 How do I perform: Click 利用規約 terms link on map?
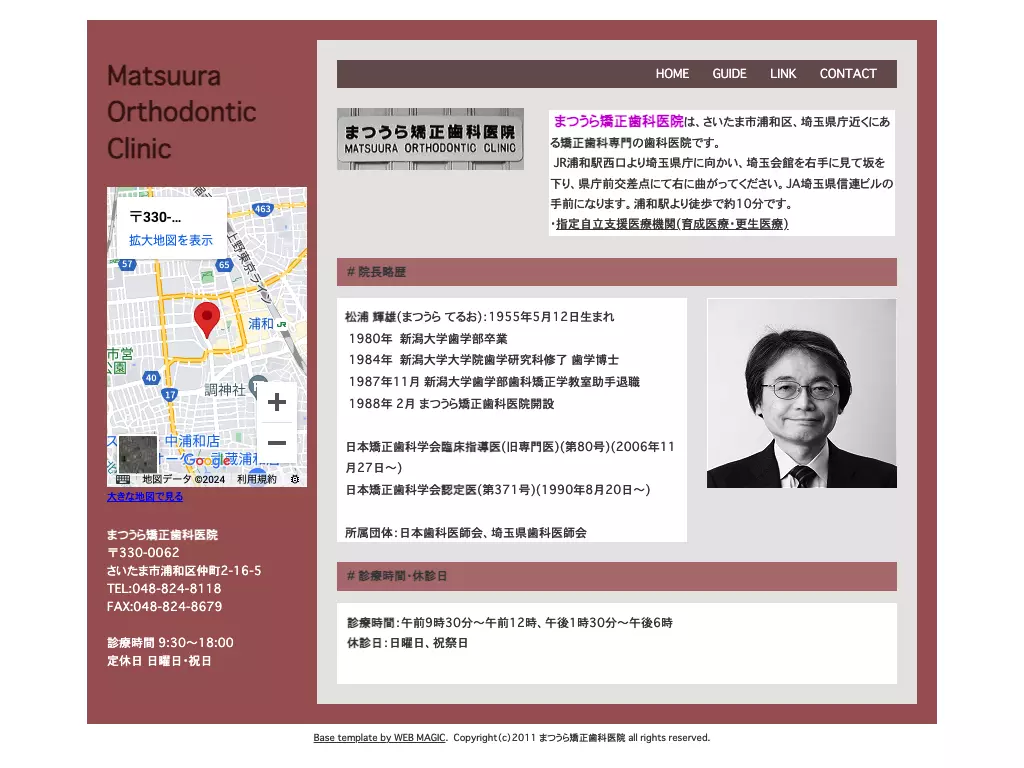257,479
